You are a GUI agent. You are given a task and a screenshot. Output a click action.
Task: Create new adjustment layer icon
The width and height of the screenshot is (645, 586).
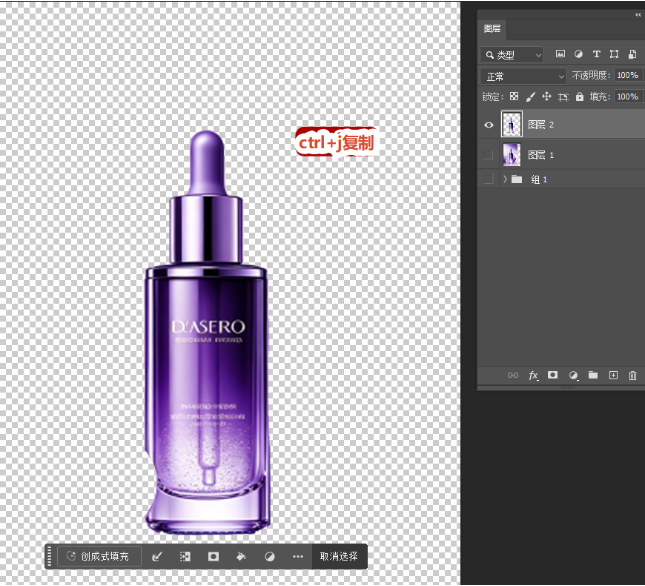(573, 375)
